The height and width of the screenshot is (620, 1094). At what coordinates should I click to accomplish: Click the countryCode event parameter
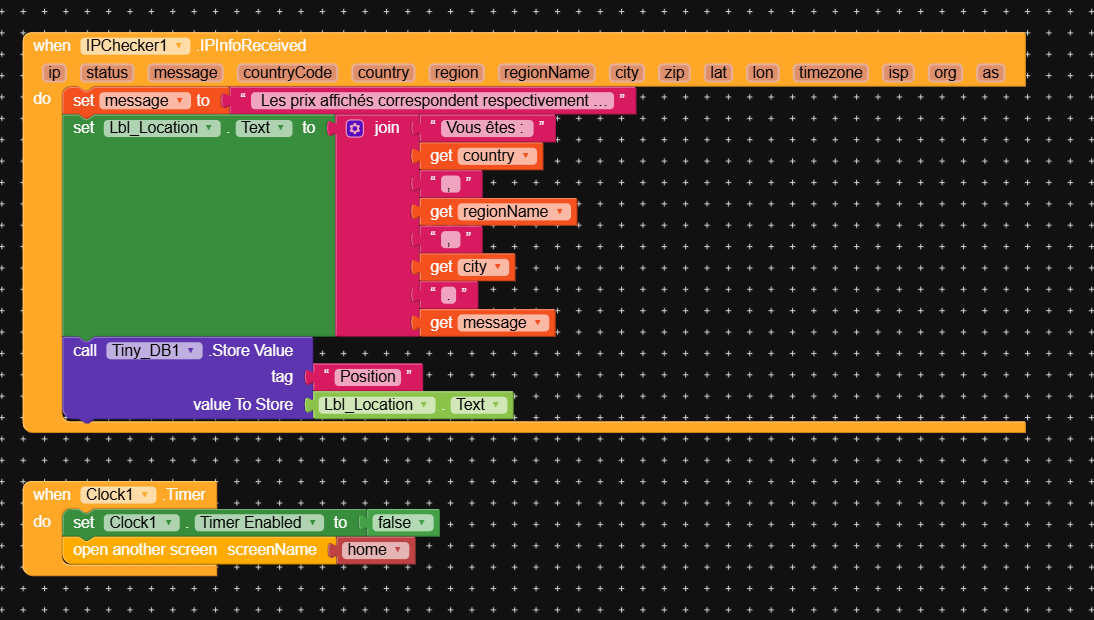[x=286, y=73]
